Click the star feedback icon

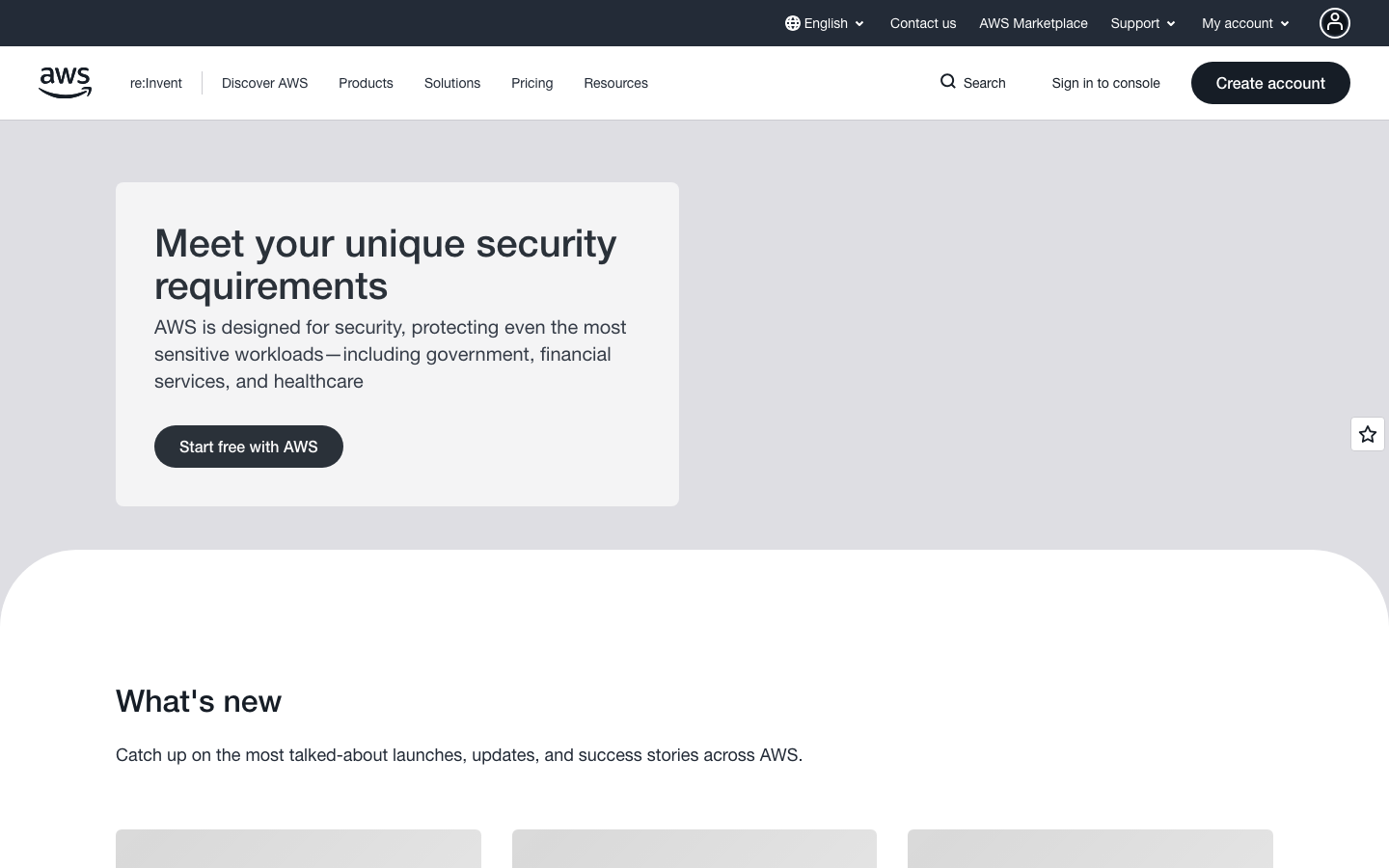[1368, 434]
